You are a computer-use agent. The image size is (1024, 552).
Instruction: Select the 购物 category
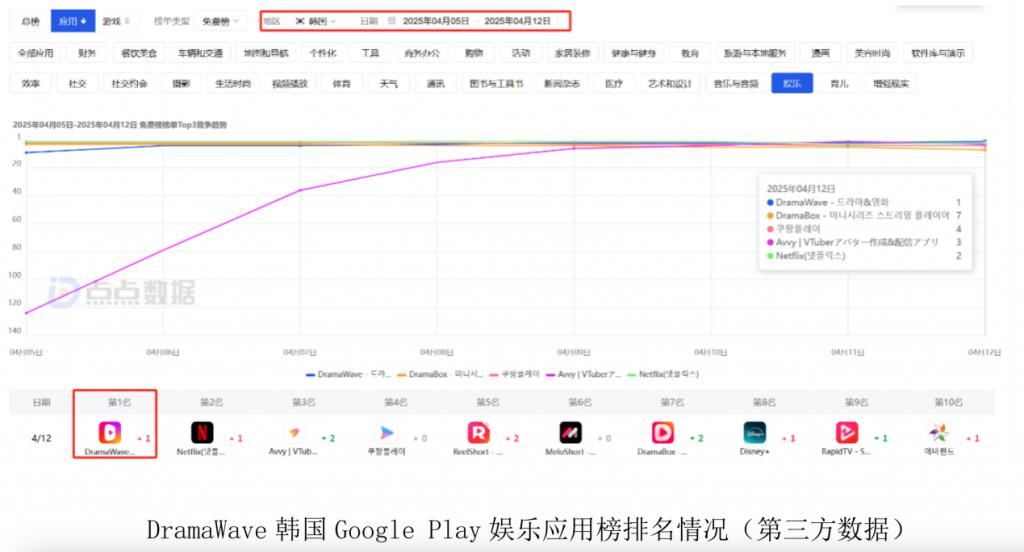(x=473, y=53)
